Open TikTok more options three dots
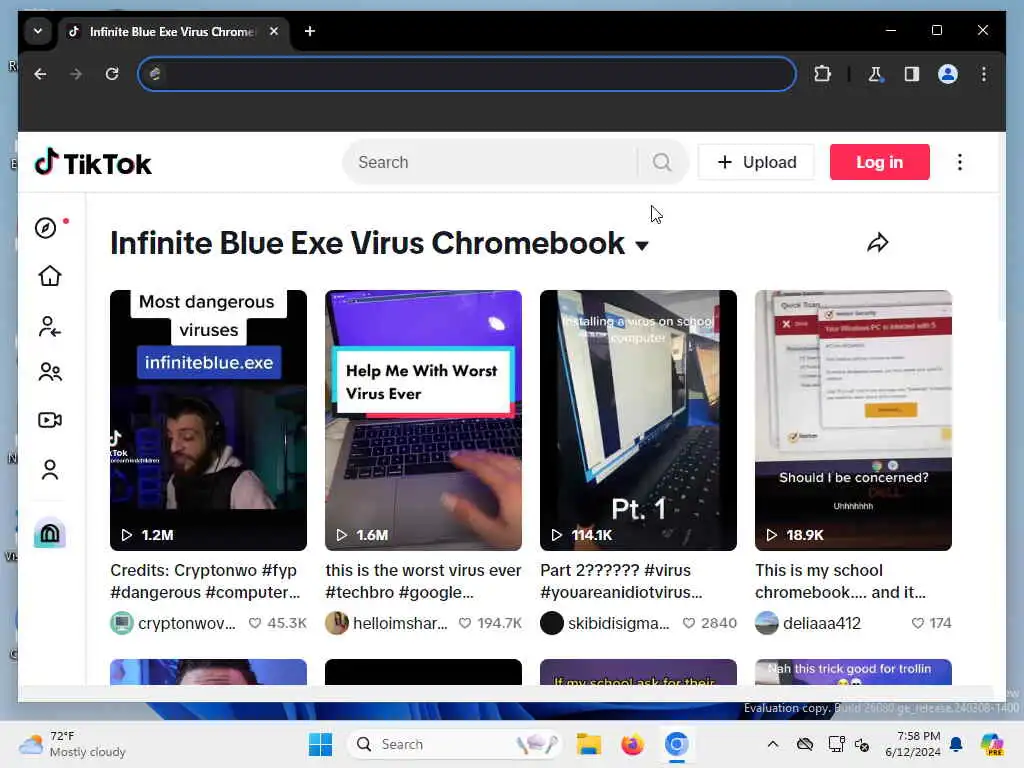 point(959,162)
